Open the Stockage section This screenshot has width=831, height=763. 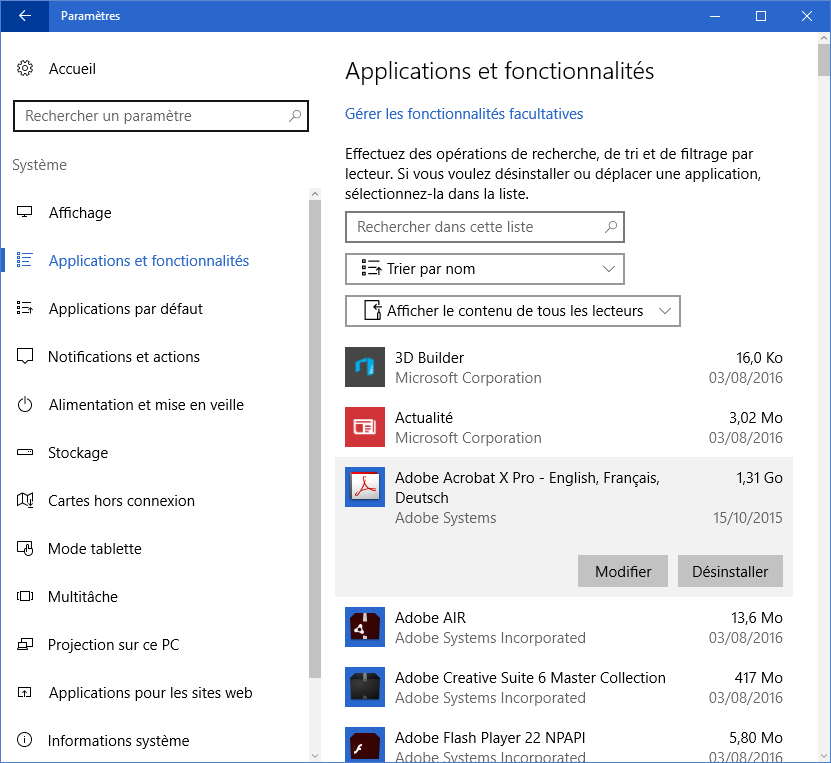[x=78, y=453]
